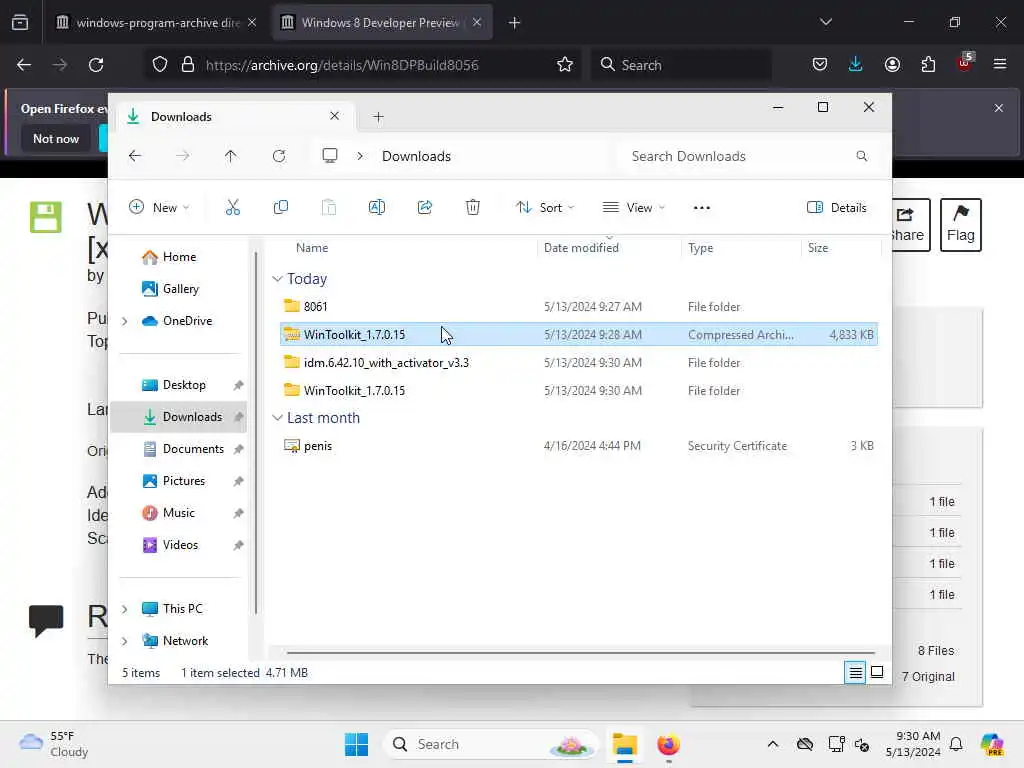
Task: Go back in File Explorer navigation
Action: click(x=135, y=156)
